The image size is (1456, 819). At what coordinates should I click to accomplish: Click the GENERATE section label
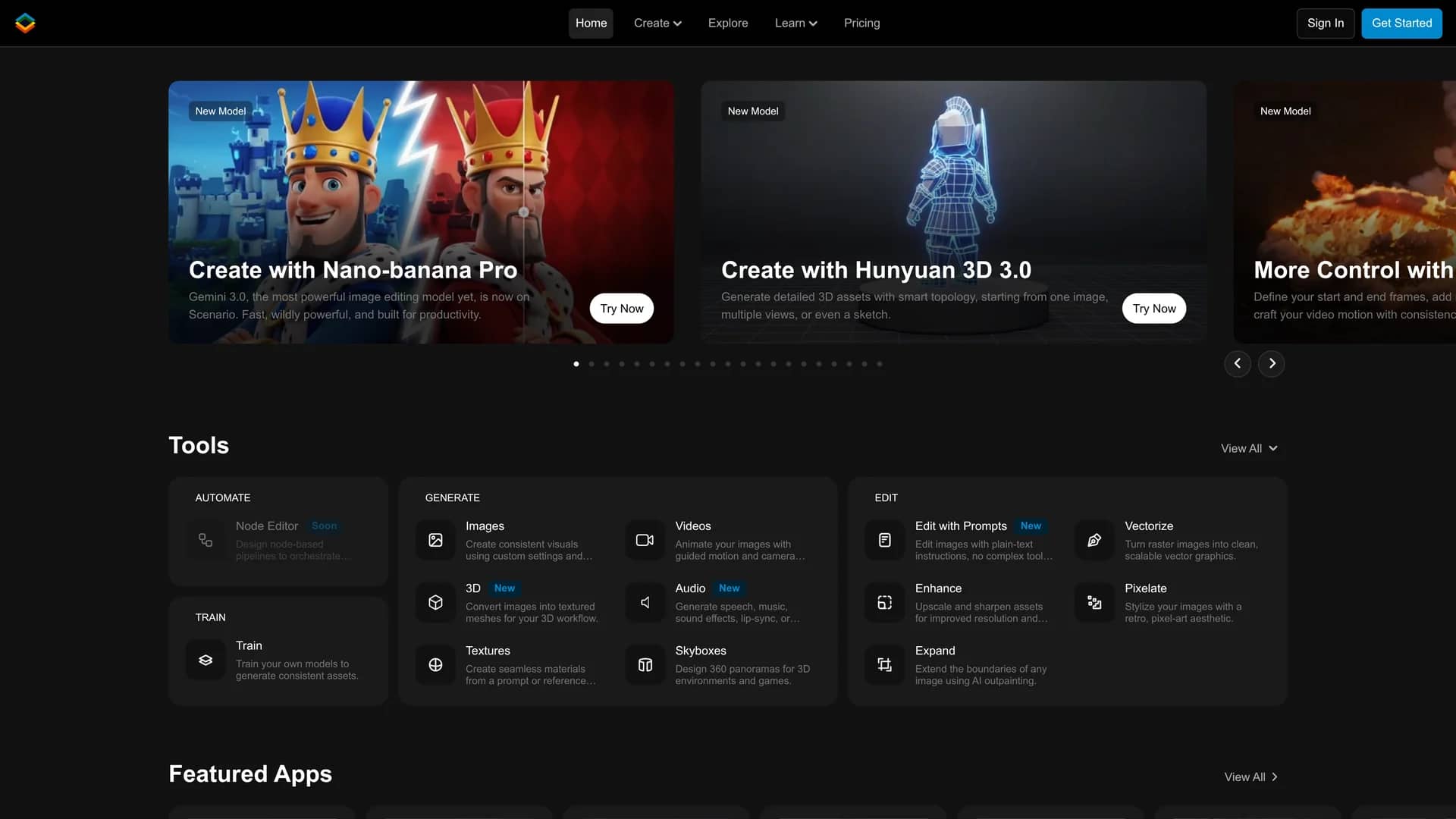pos(452,497)
